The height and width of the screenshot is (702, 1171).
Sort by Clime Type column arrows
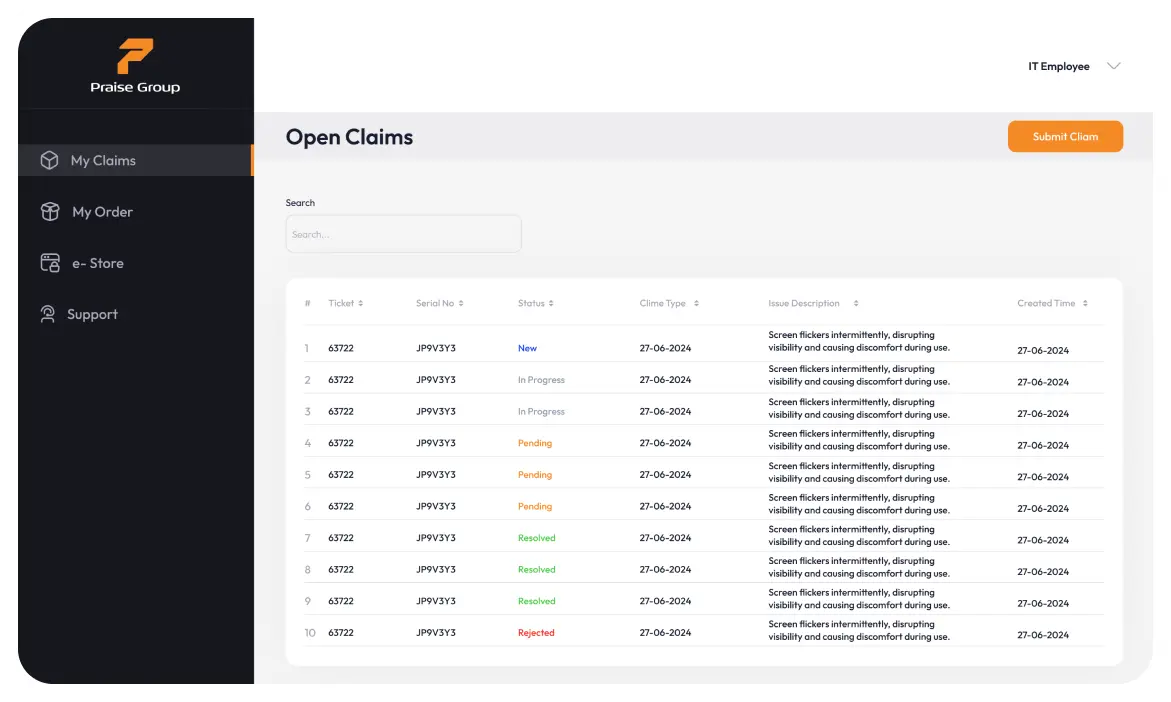(x=696, y=303)
